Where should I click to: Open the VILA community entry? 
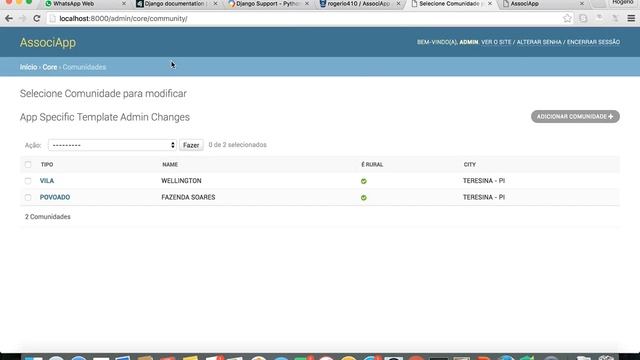(47, 181)
